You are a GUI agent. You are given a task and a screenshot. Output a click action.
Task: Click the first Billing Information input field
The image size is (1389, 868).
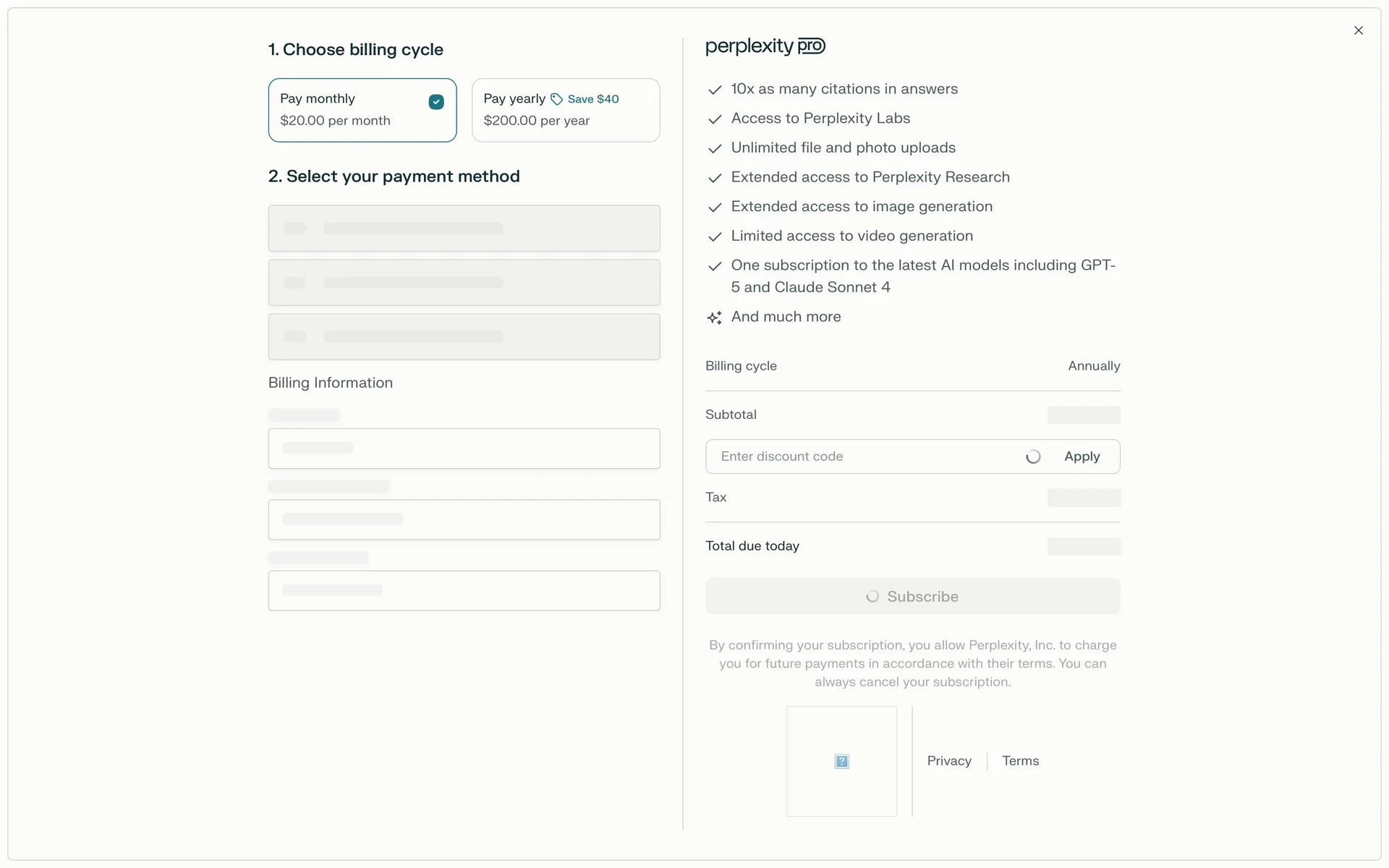(x=464, y=448)
